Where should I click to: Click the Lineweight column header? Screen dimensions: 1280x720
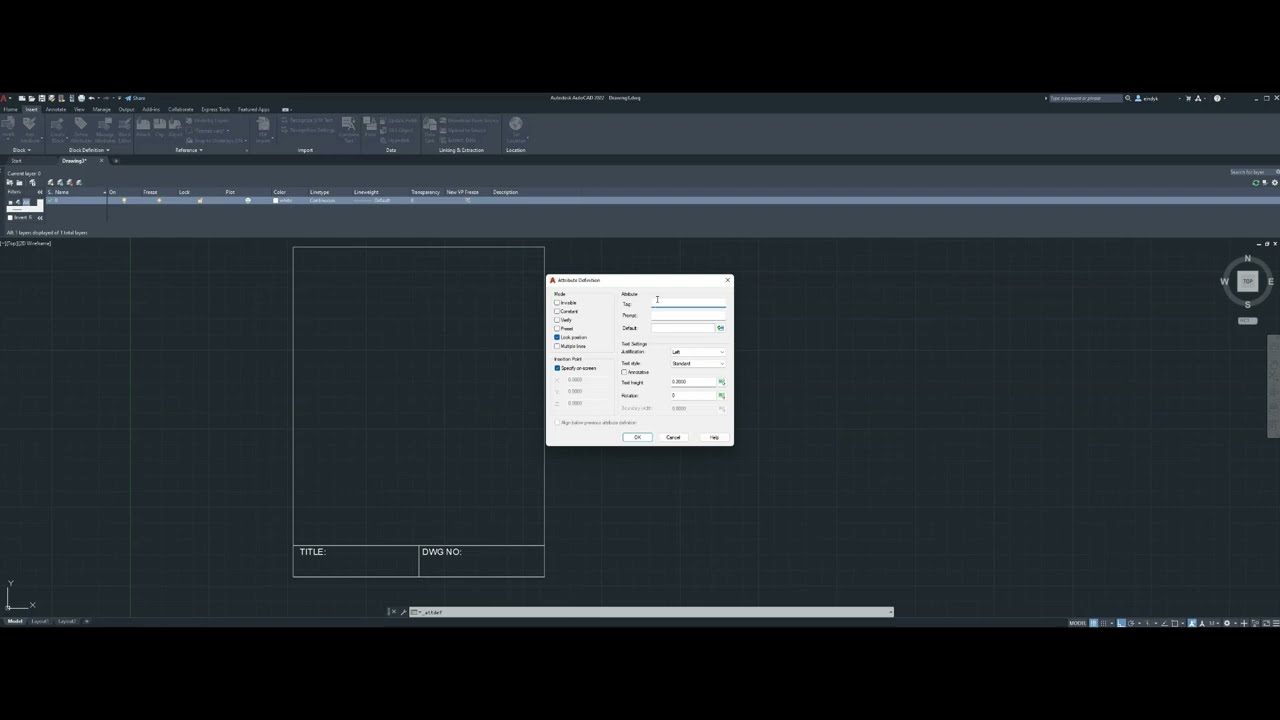pyautogui.click(x=366, y=192)
